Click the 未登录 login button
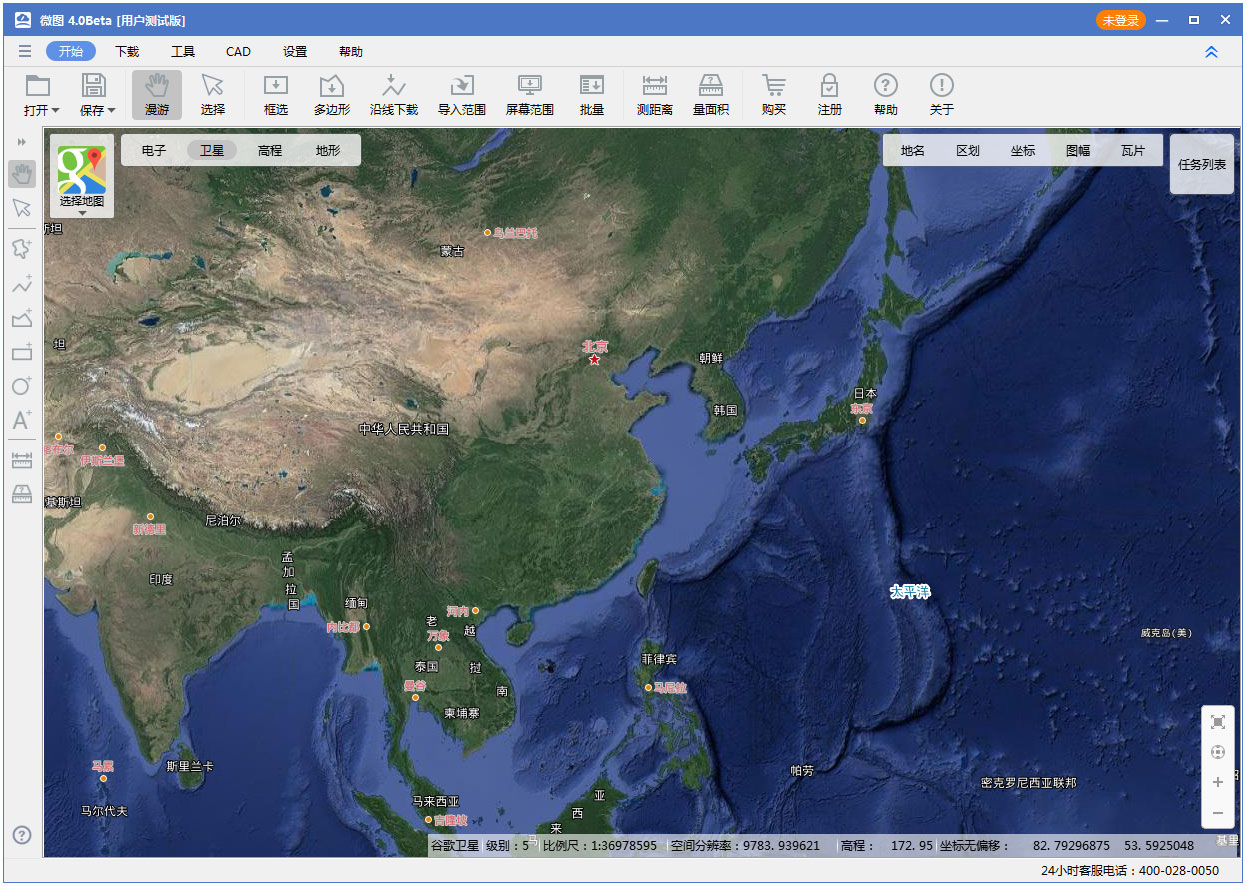Viewport: 1247px width, 886px height. (1120, 20)
